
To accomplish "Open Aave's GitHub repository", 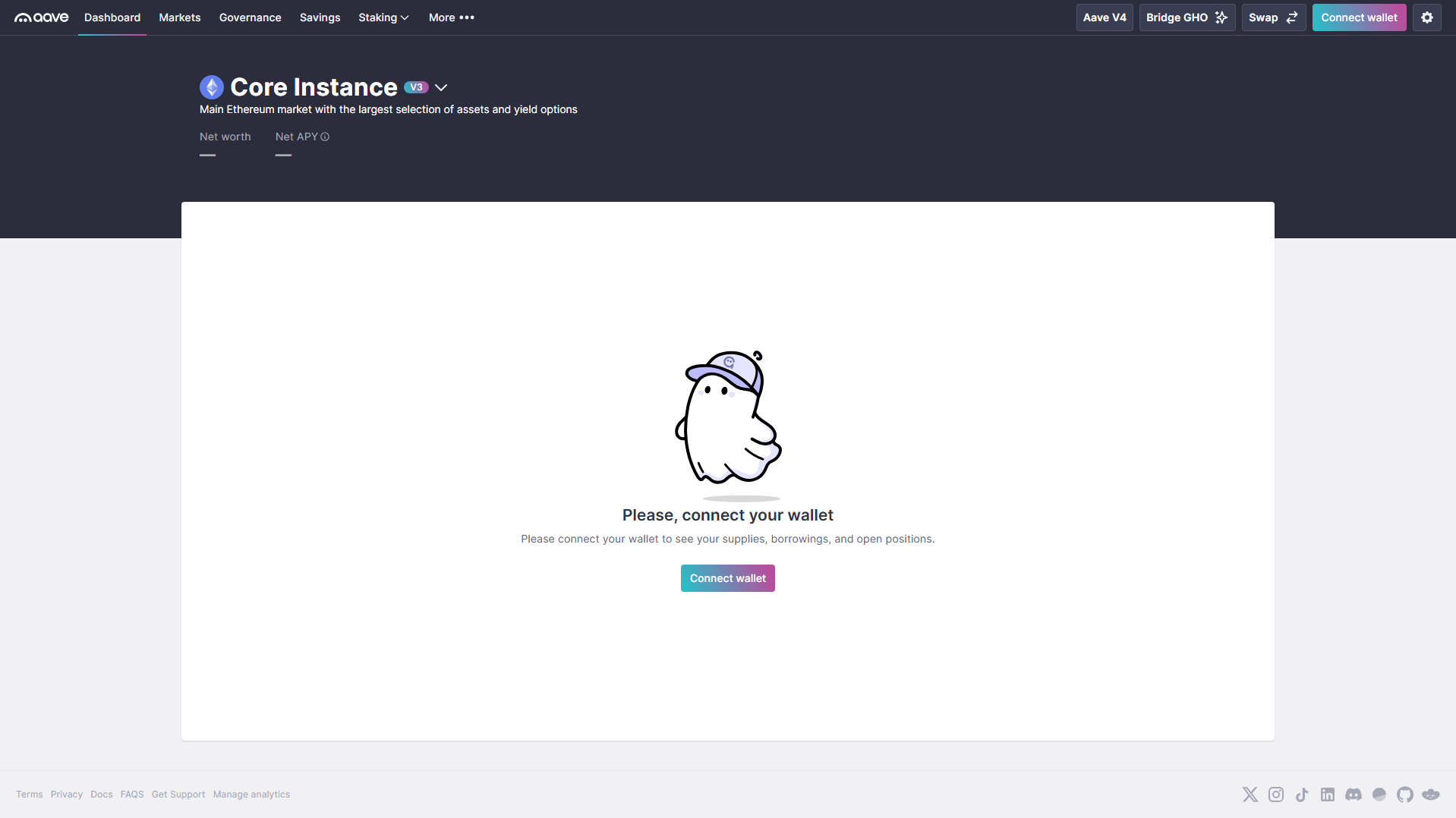I will [1405, 794].
